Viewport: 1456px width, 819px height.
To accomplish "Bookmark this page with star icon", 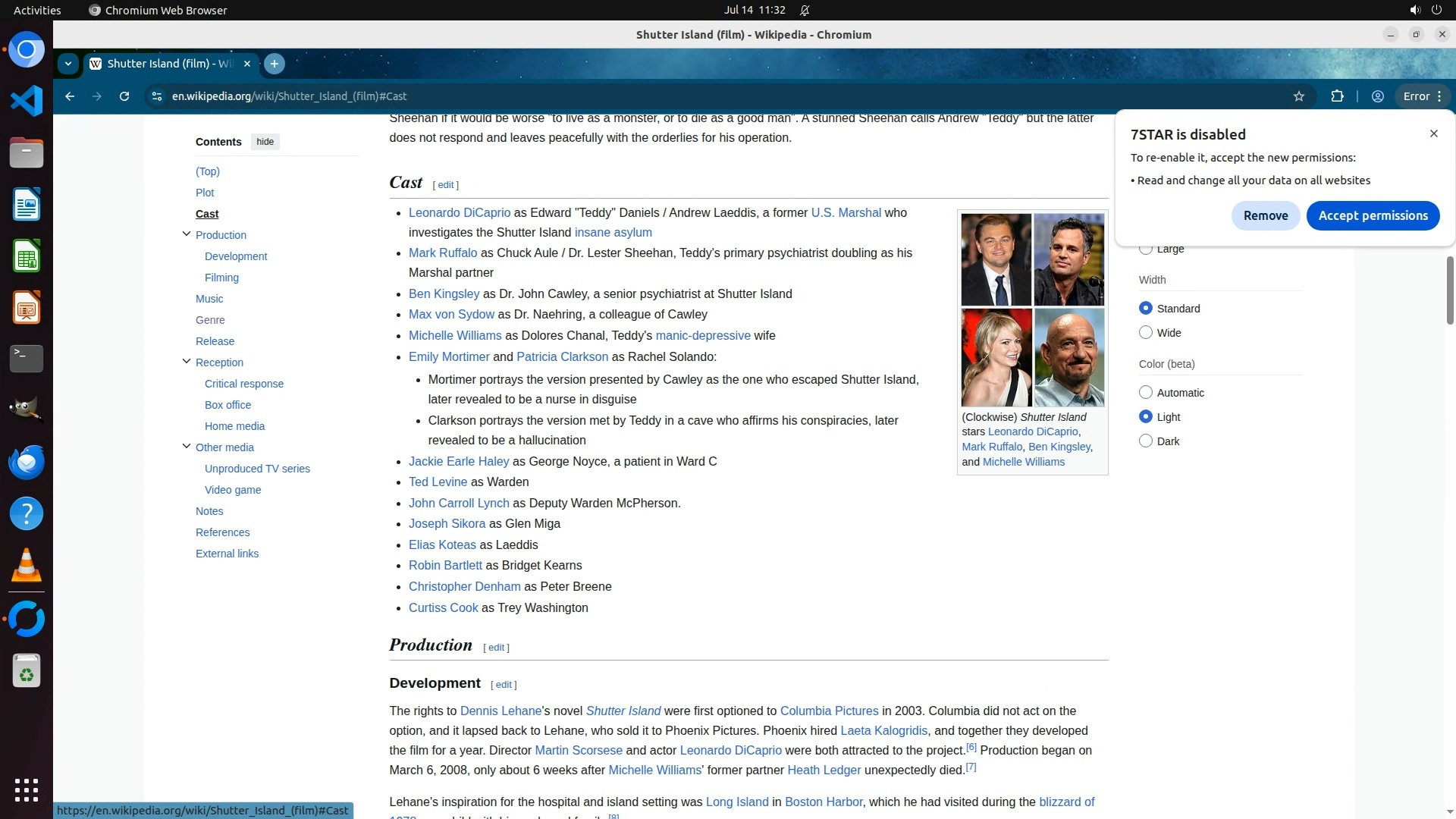I will (x=1299, y=96).
